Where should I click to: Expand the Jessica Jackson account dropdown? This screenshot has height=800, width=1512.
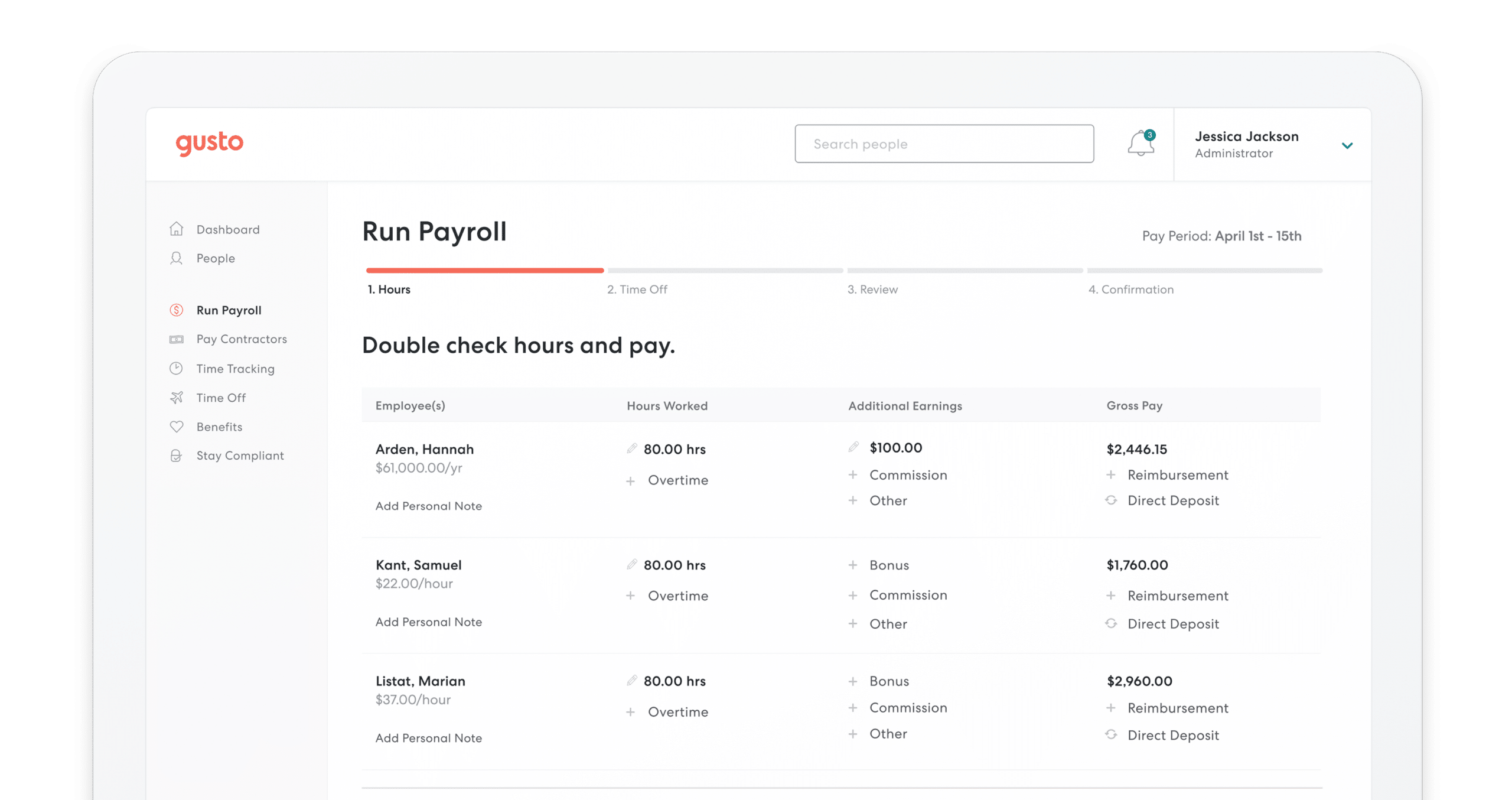[x=1347, y=145]
